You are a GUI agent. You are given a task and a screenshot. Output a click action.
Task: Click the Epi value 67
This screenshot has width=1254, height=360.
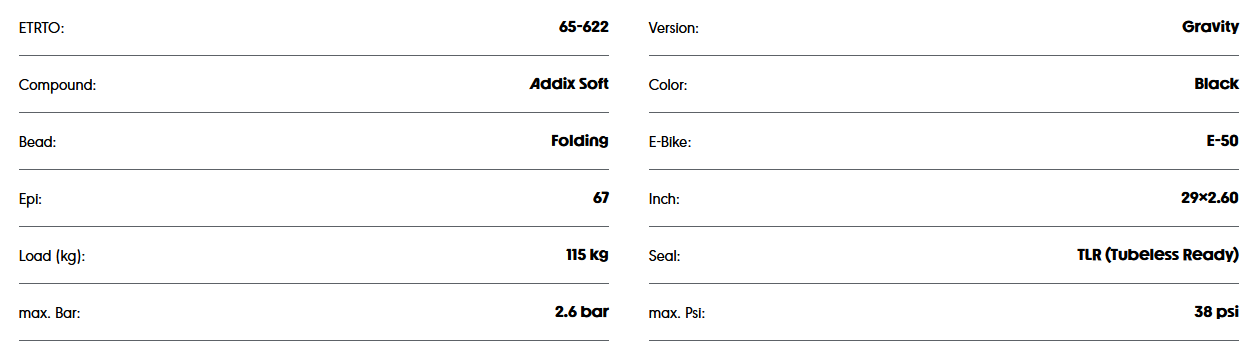601,198
